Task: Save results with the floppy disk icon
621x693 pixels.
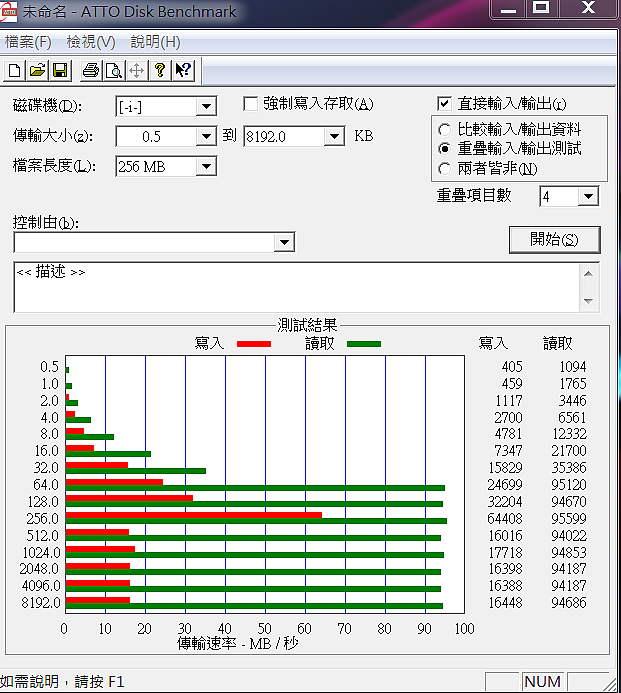Action: pos(60,71)
